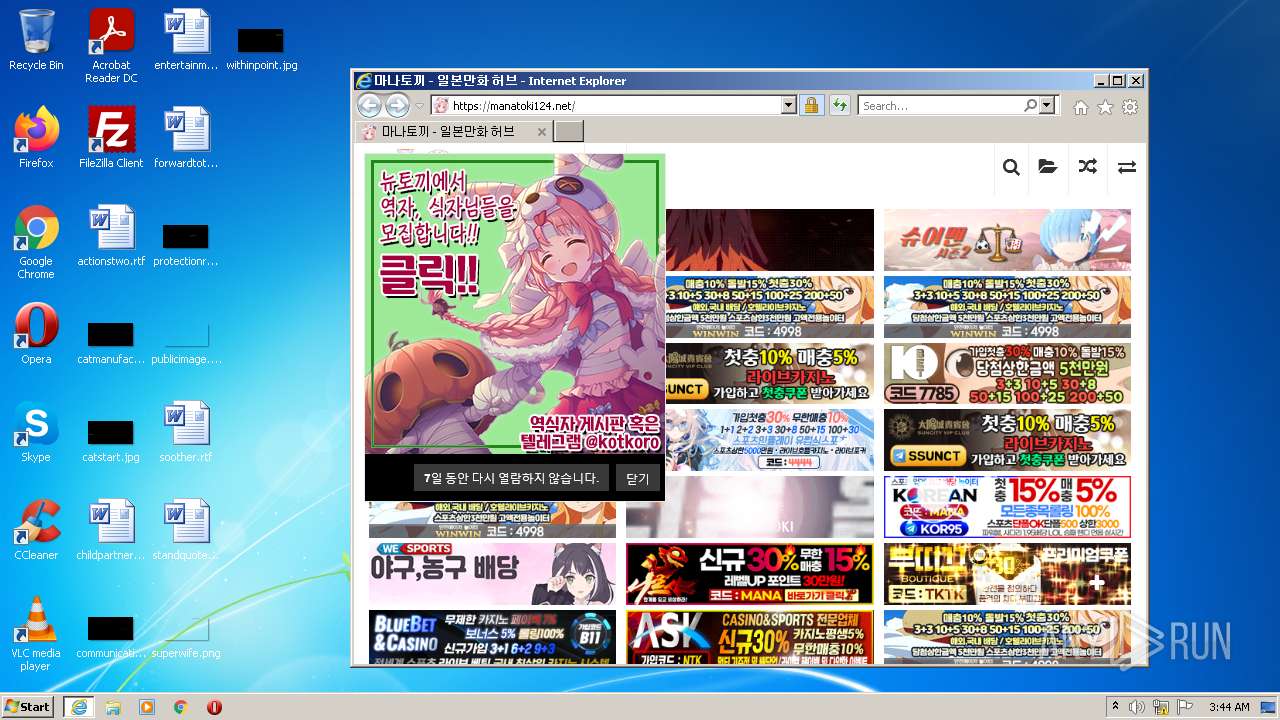Click into the IE Search box
Viewport: 1280px width, 720px height.
tap(939, 105)
